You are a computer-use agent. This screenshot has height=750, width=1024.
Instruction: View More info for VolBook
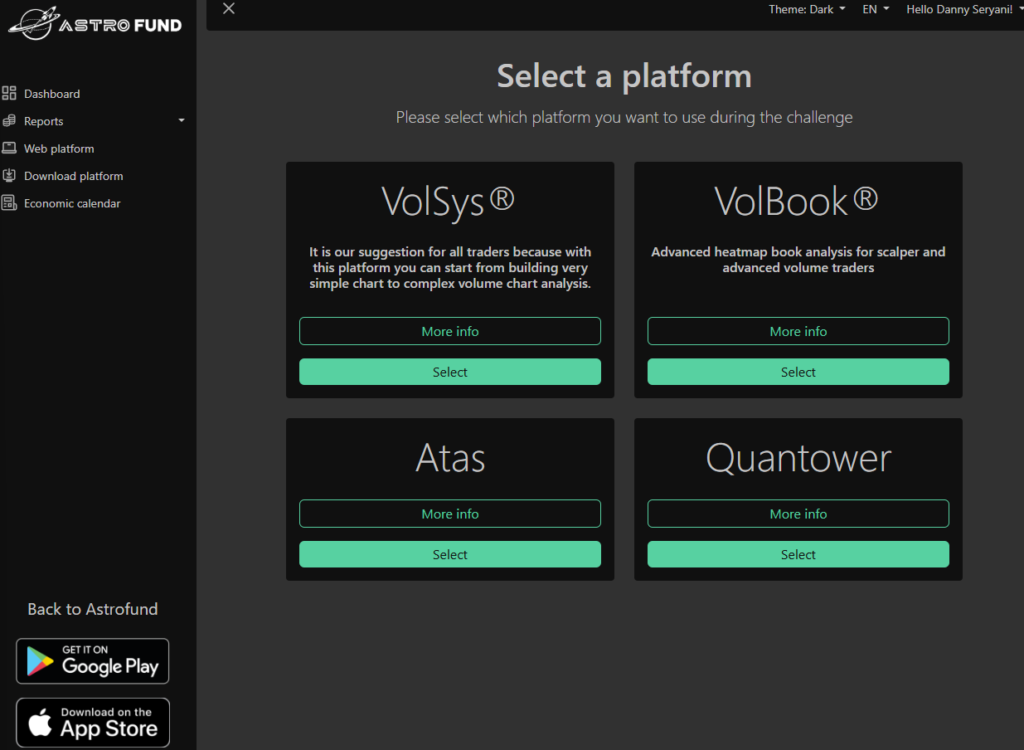click(x=798, y=331)
